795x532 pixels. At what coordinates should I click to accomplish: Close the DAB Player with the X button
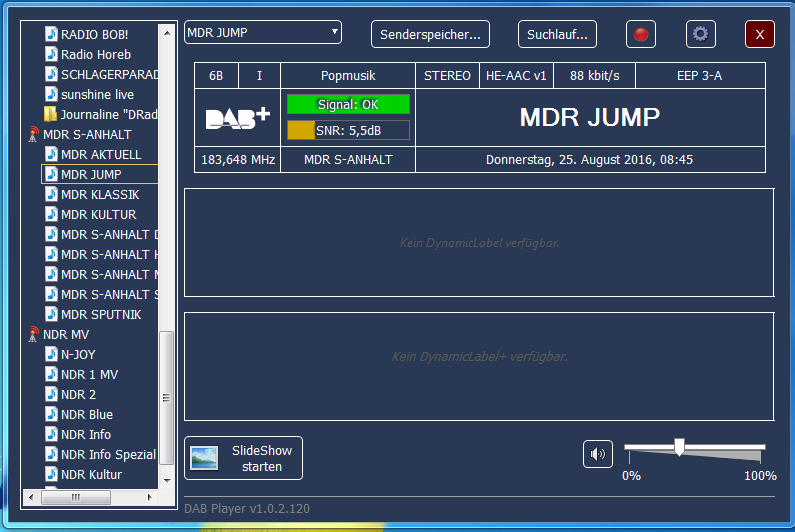(x=759, y=34)
